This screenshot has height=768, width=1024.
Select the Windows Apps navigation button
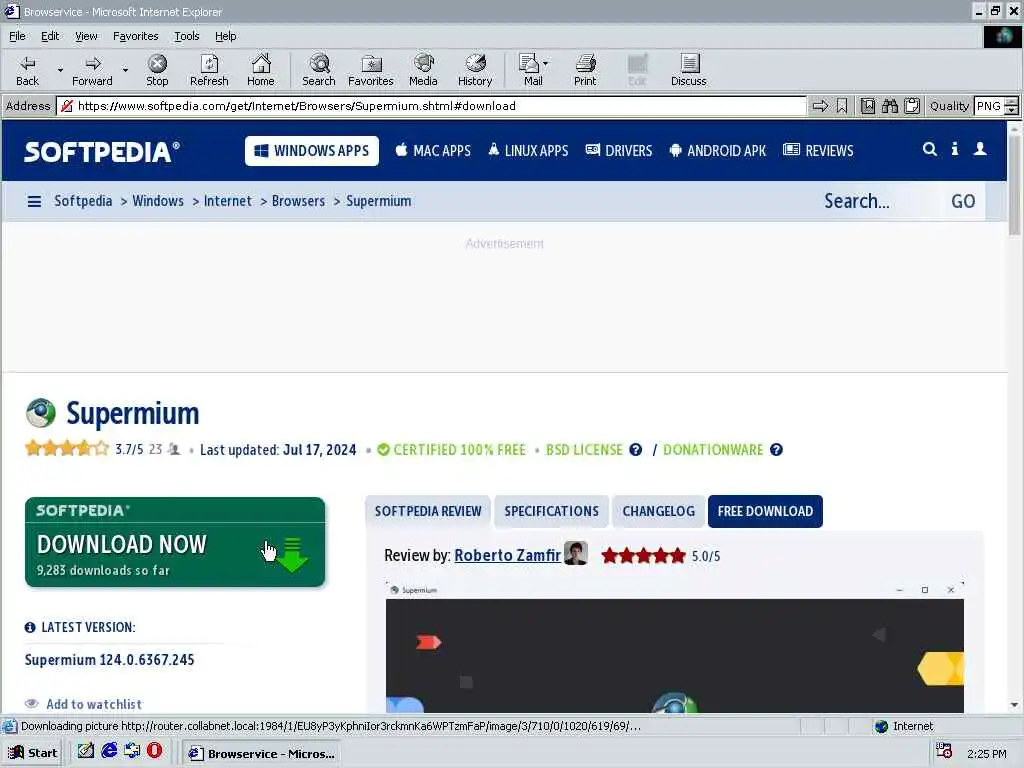312,151
